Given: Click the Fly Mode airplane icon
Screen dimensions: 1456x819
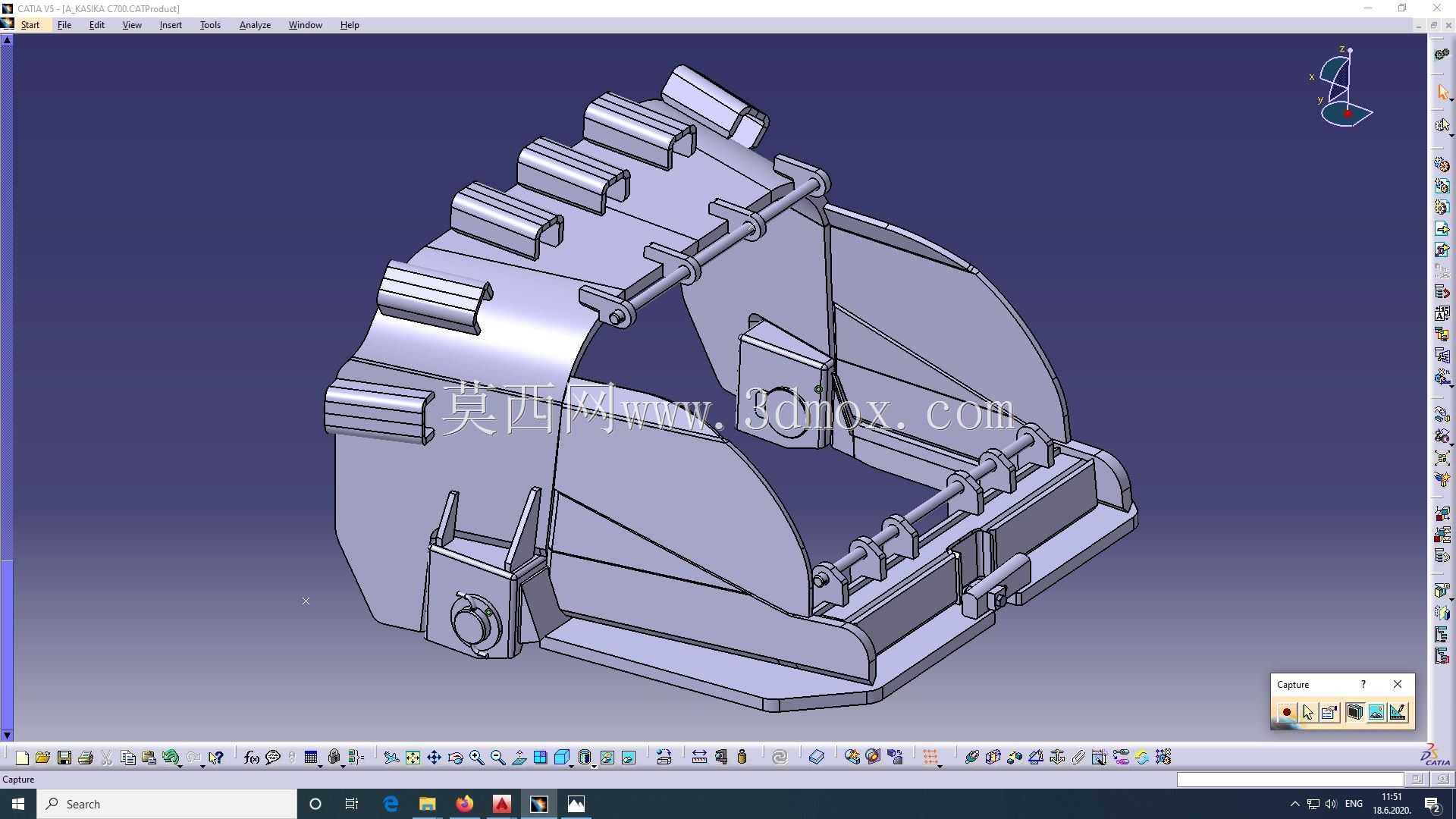Looking at the screenshot, I should tap(391, 757).
